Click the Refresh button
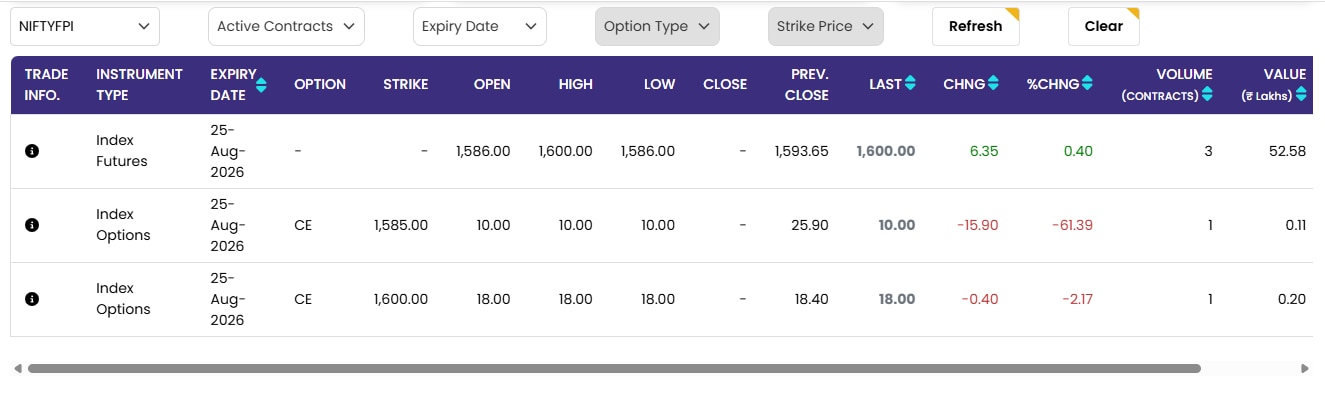This screenshot has width=1325, height=394. [975, 26]
